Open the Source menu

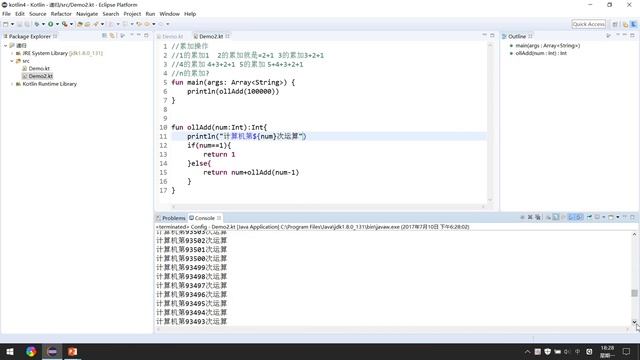[38, 14]
